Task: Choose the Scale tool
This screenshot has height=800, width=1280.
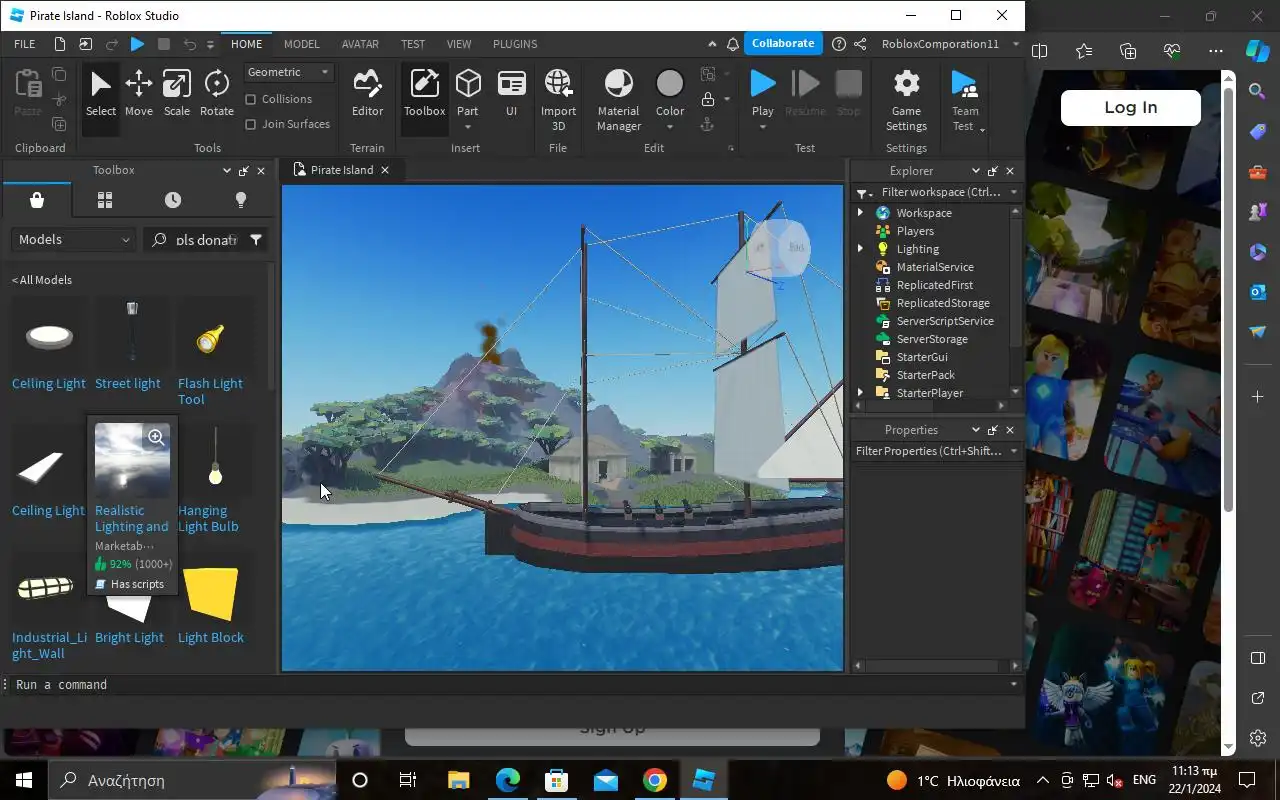Action: pos(176,95)
